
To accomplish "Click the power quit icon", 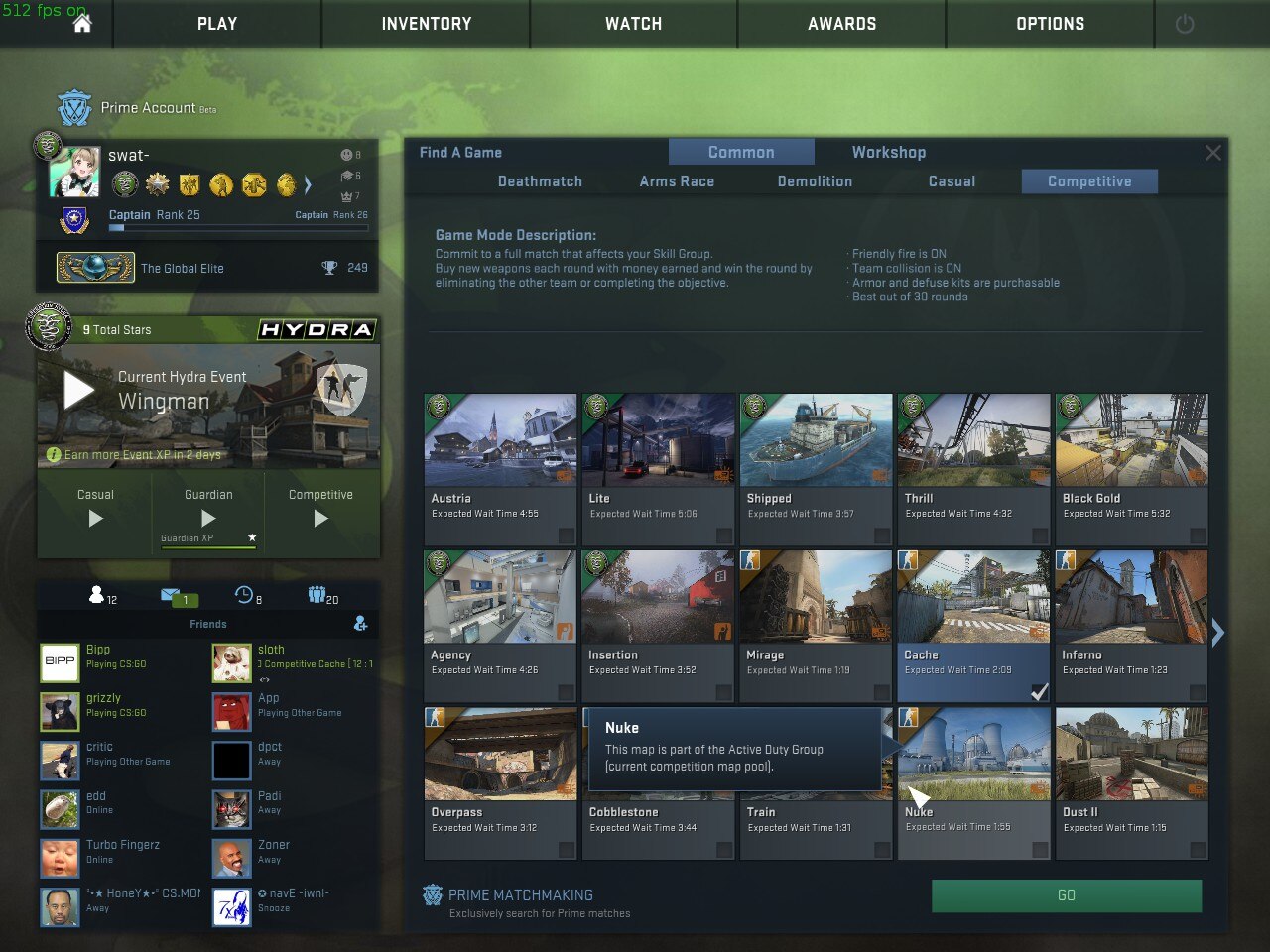I will 1185,24.
